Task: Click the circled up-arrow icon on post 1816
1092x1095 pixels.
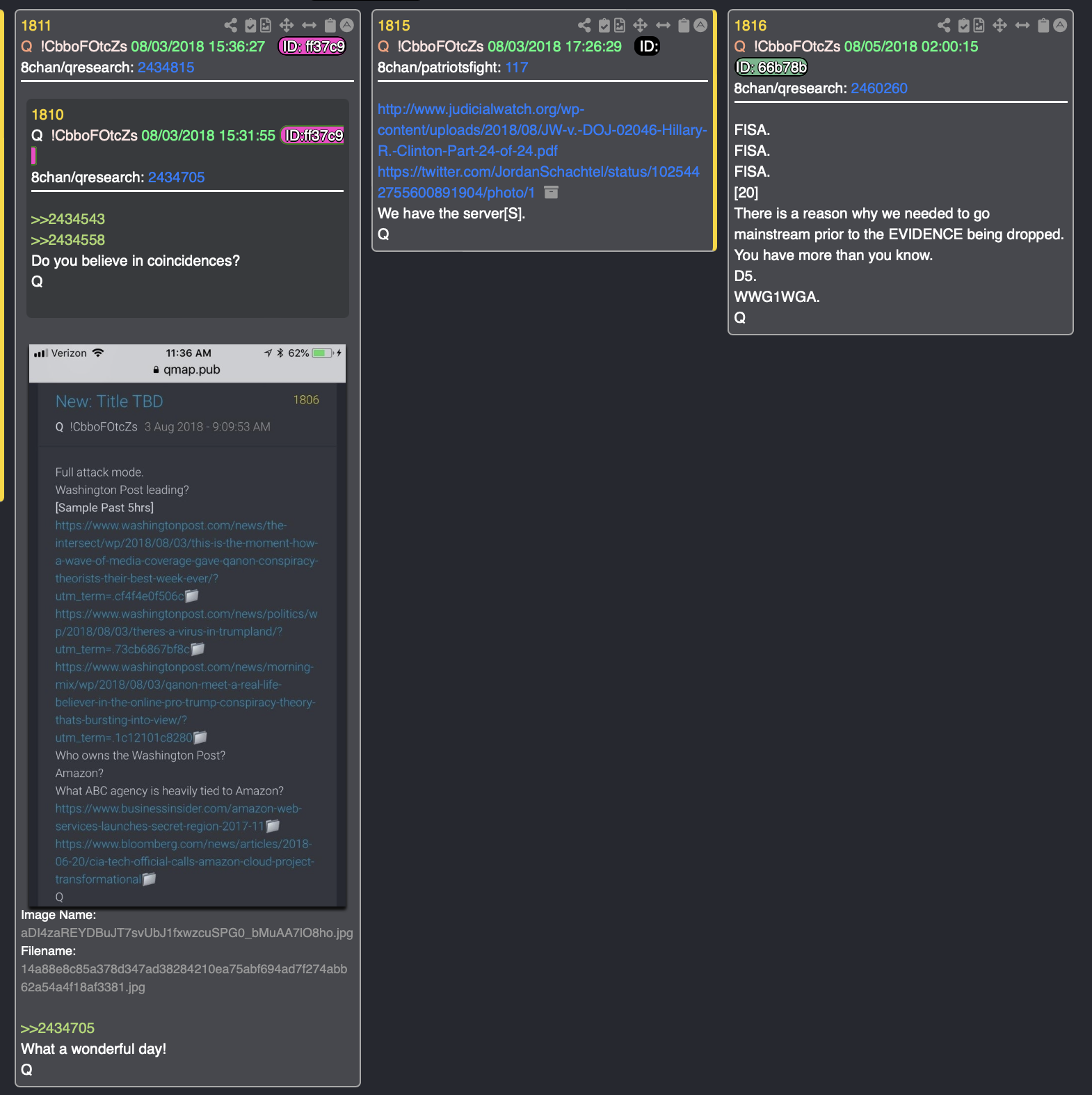Action: pyautogui.click(x=1060, y=26)
